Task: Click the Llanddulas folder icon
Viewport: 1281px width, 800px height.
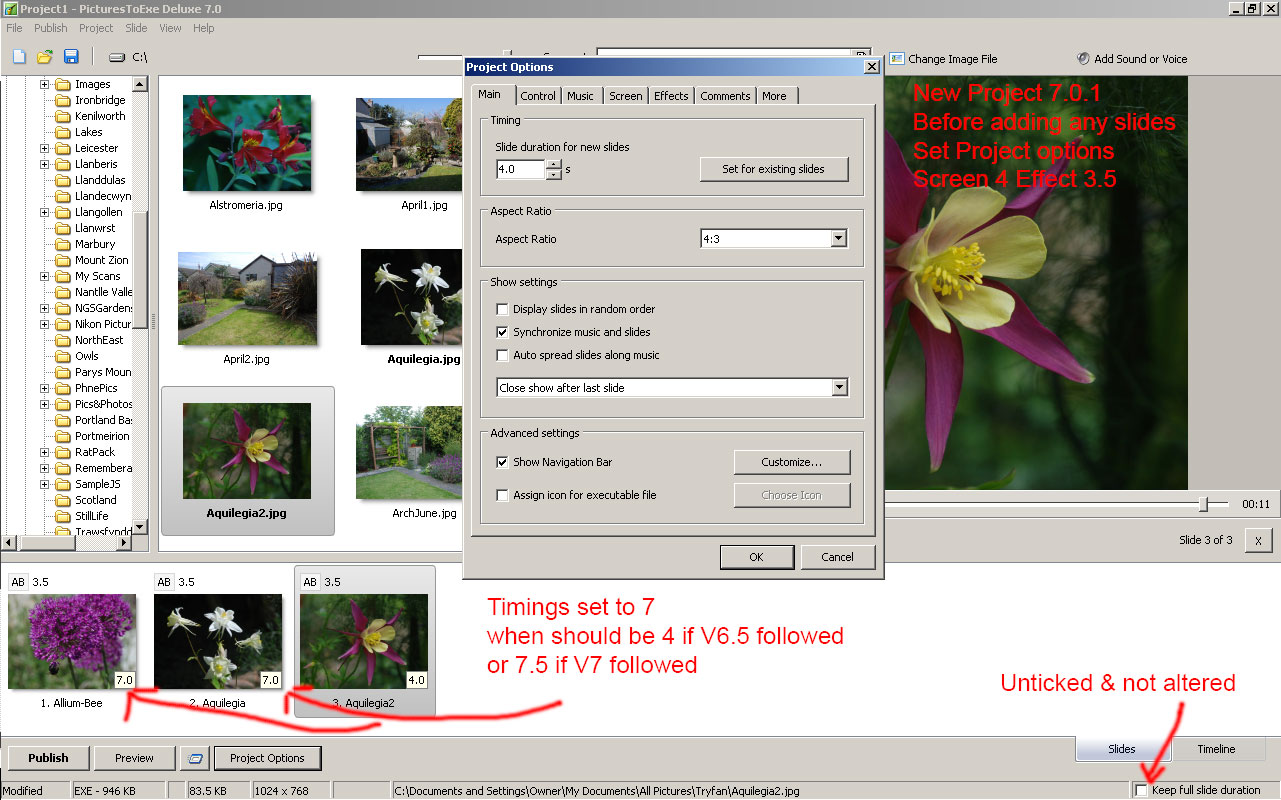Action: pyautogui.click(x=63, y=180)
